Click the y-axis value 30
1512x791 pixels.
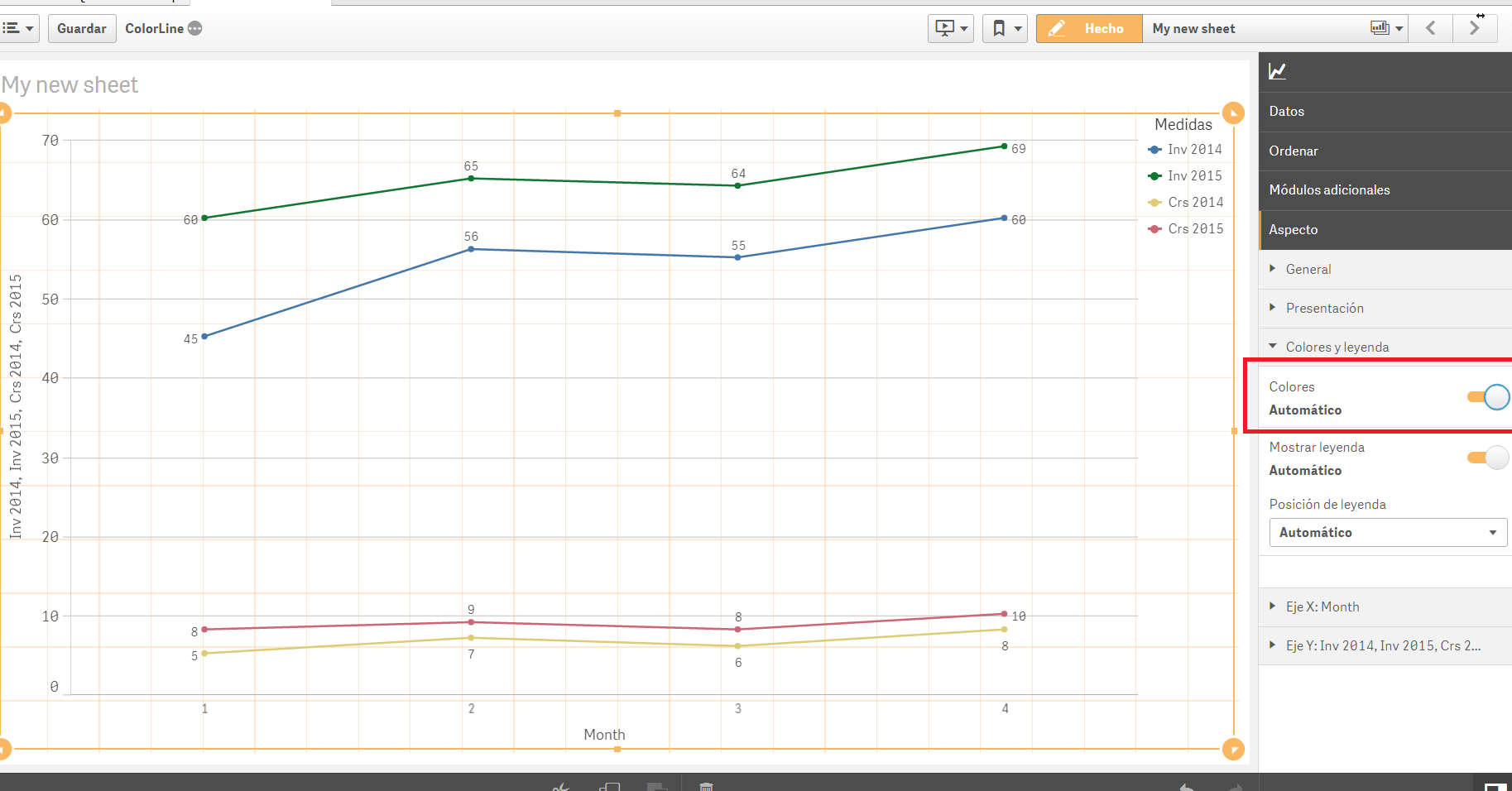50,458
